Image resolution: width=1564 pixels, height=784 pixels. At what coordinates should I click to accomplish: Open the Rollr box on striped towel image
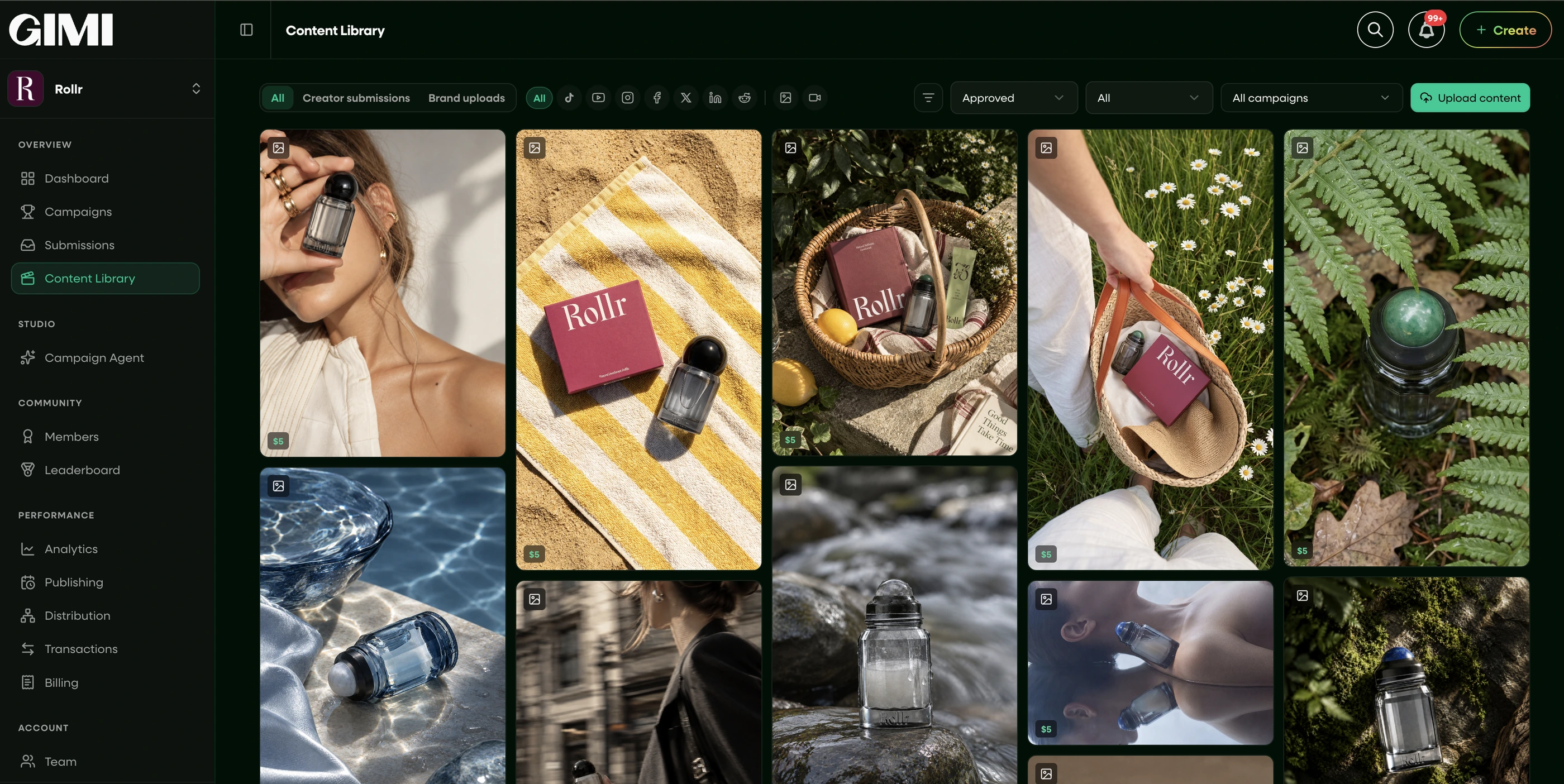point(638,350)
